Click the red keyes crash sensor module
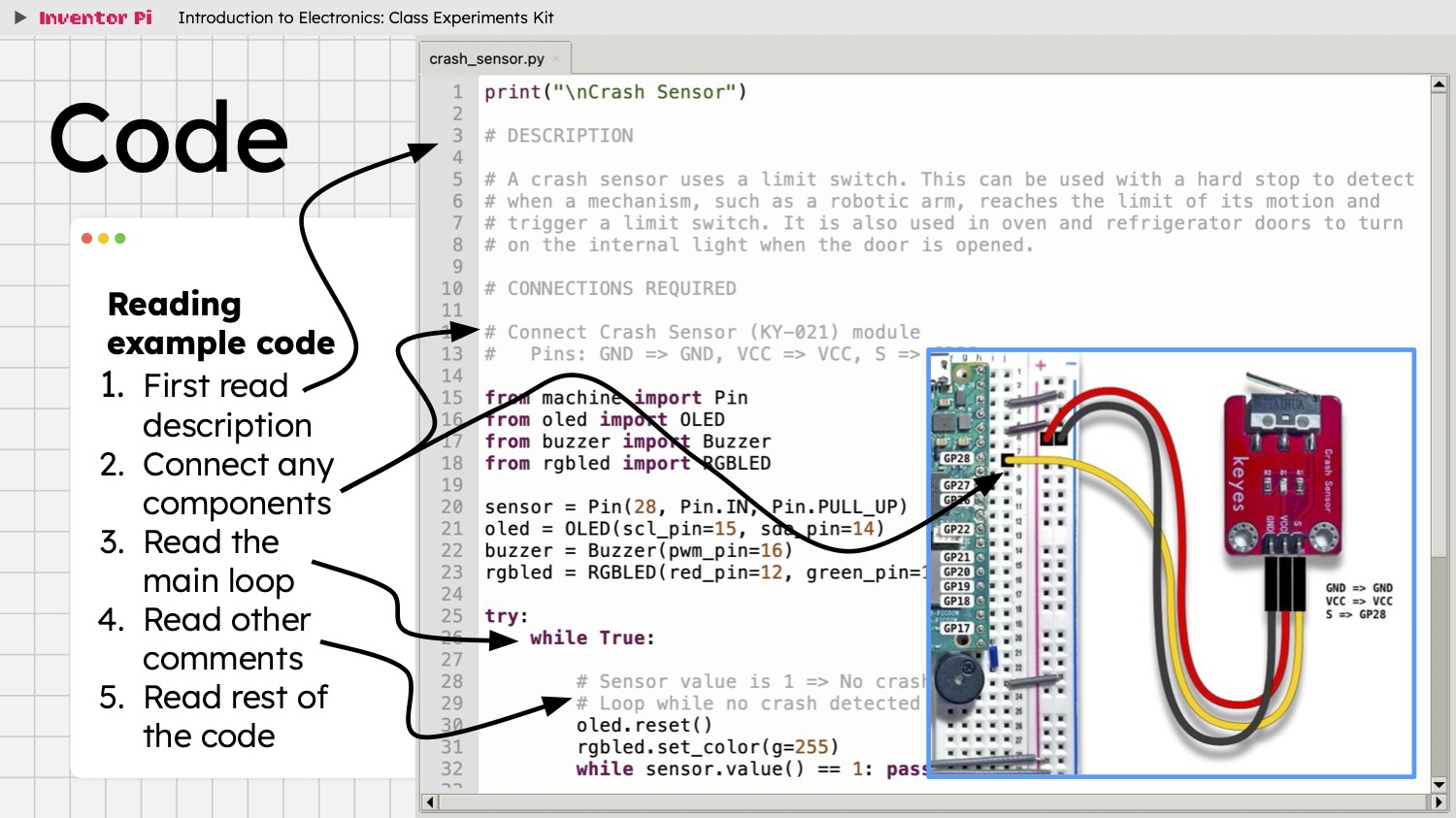Viewport: 1456px width, 818px height. click(x=1281, y=475)
